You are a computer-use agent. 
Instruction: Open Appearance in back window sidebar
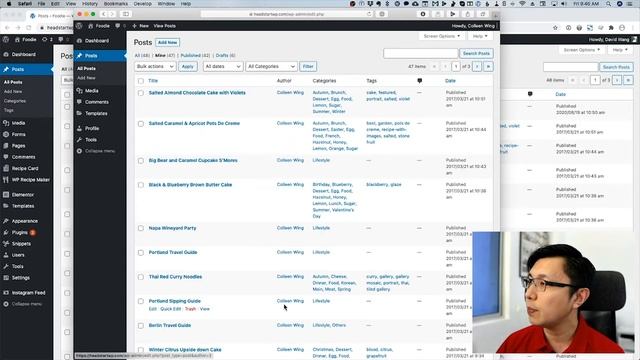tap(24, 221)
